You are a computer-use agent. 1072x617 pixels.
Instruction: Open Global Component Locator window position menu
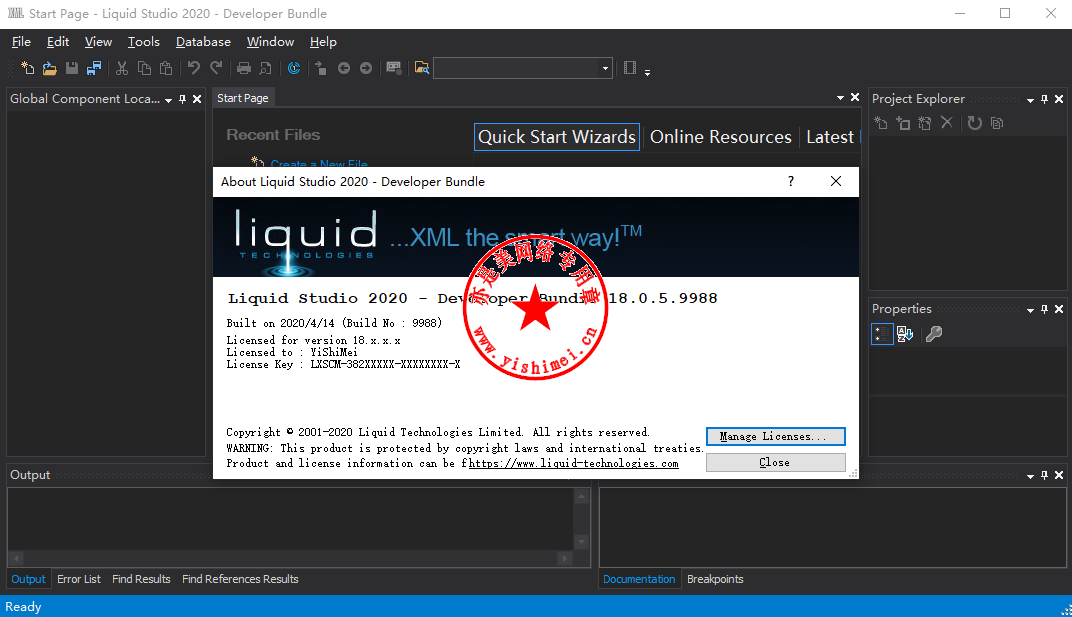(x=168, y=100)
